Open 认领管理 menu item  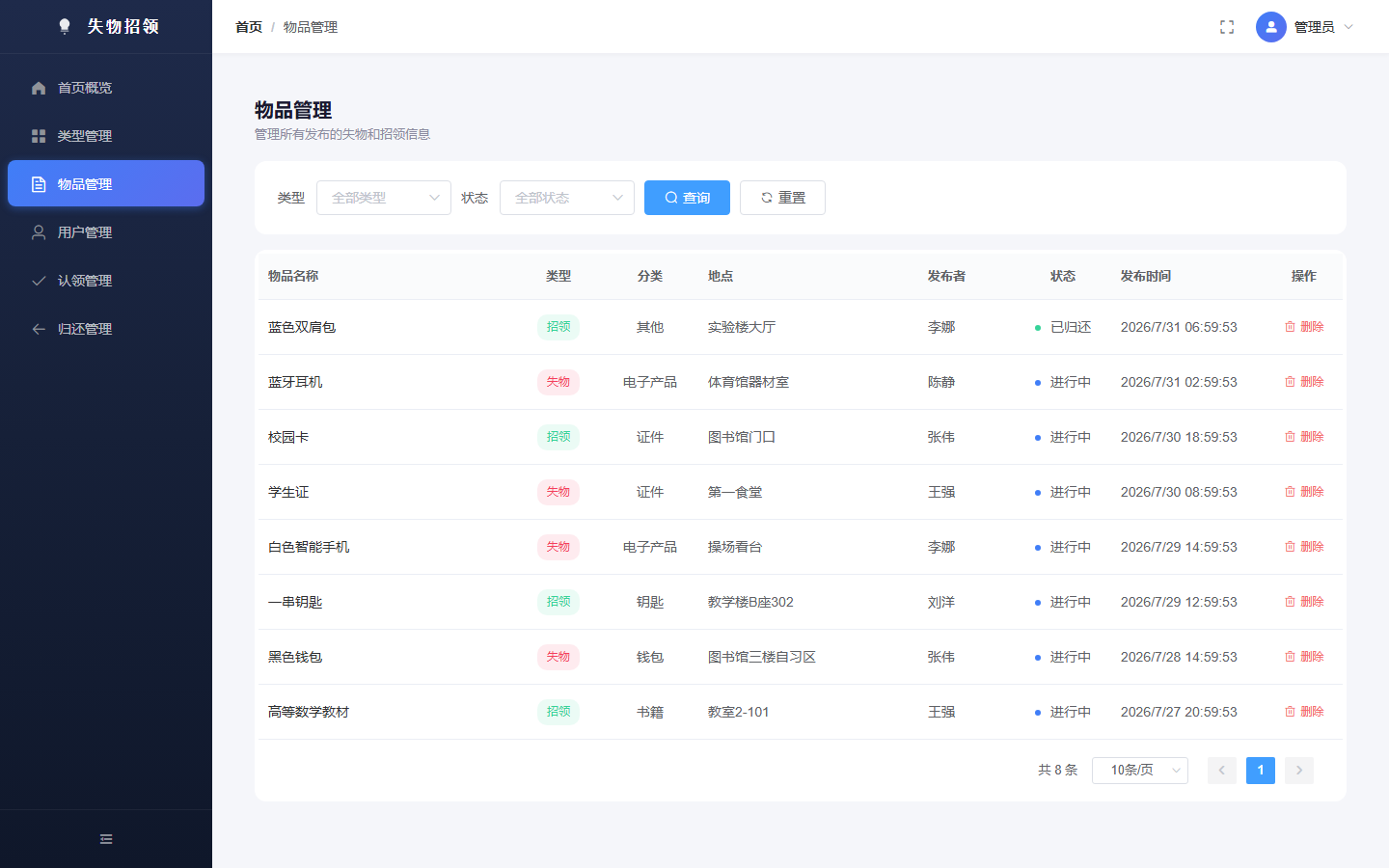(x=106, y=281)
